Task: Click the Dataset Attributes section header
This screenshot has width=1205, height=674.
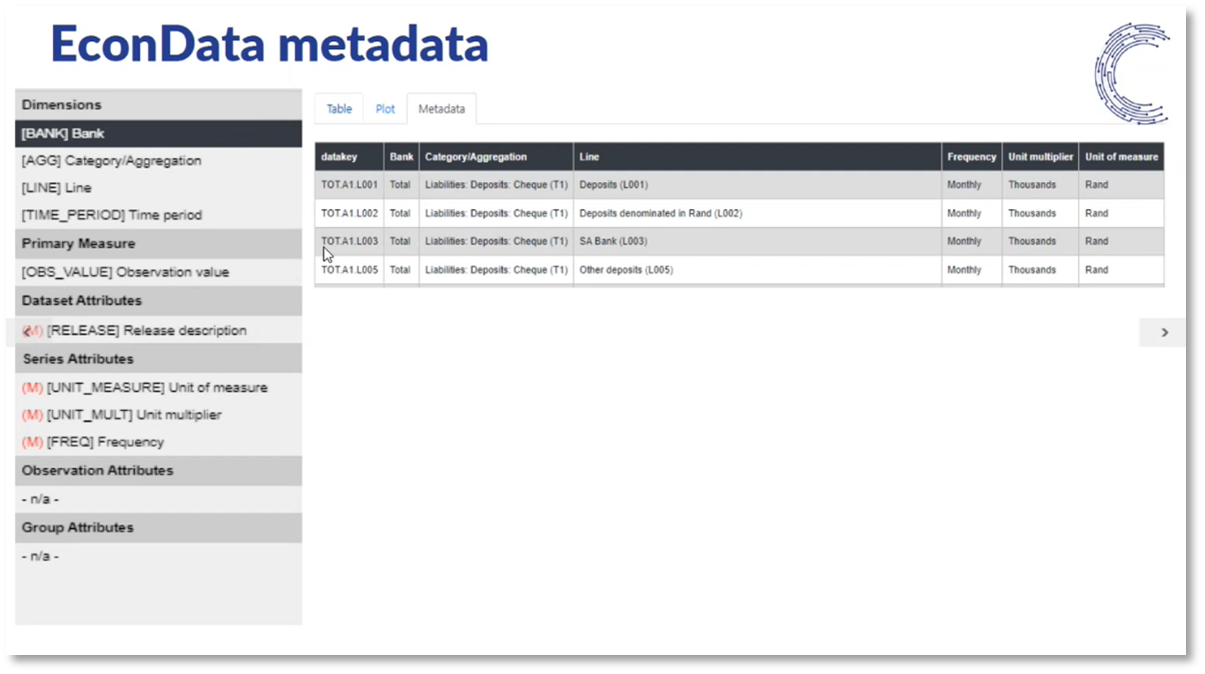Action: (158, 301)
